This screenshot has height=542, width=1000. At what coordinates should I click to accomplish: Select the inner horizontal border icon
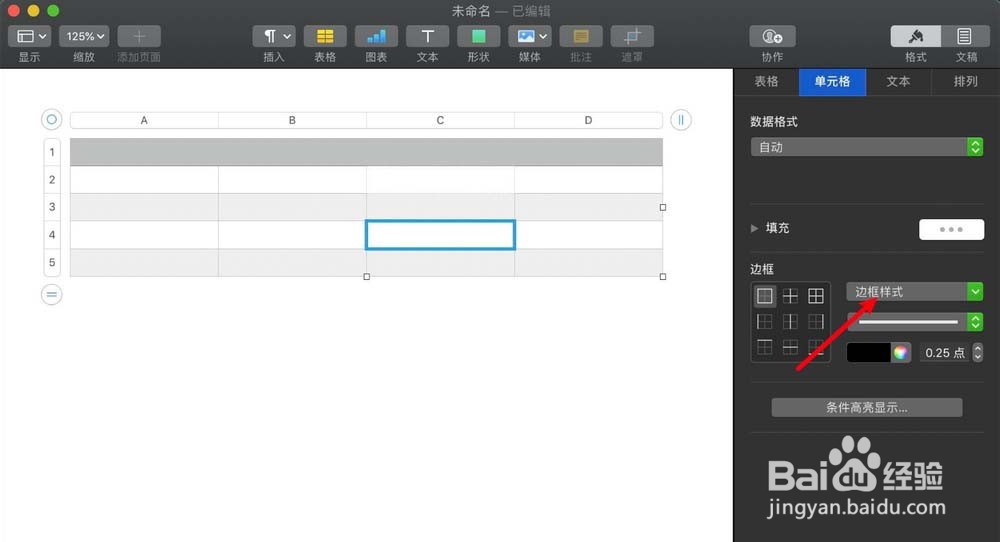[790, 347]
